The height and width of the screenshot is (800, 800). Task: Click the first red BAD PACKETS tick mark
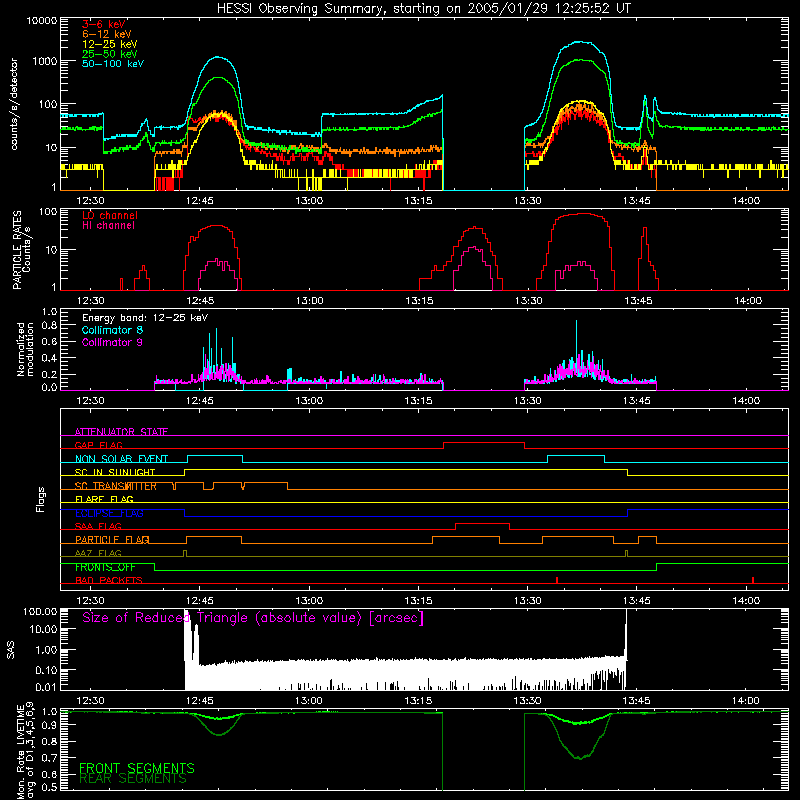tap(557, 580)
